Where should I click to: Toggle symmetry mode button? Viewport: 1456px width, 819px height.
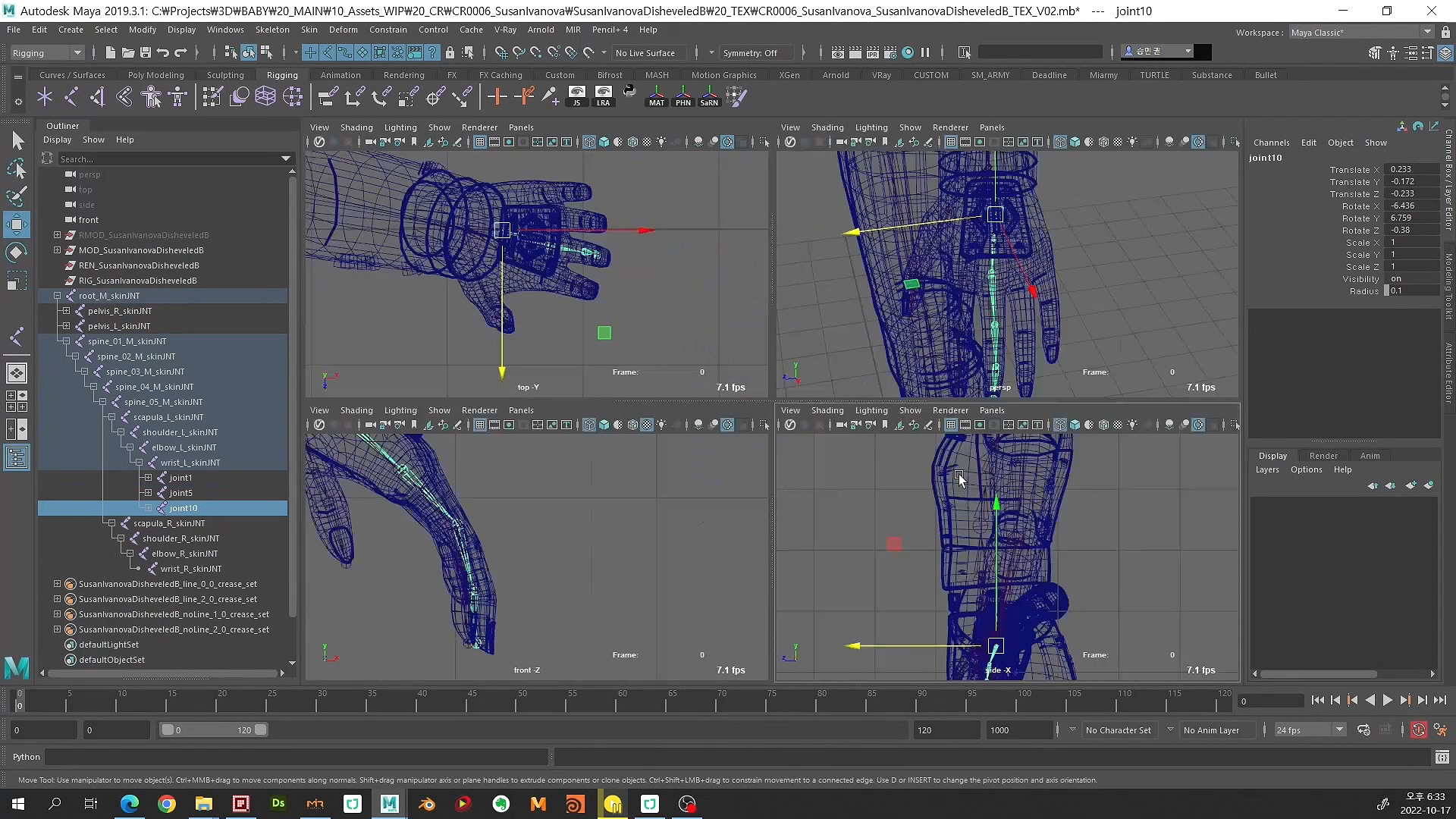tap(751, 52)
